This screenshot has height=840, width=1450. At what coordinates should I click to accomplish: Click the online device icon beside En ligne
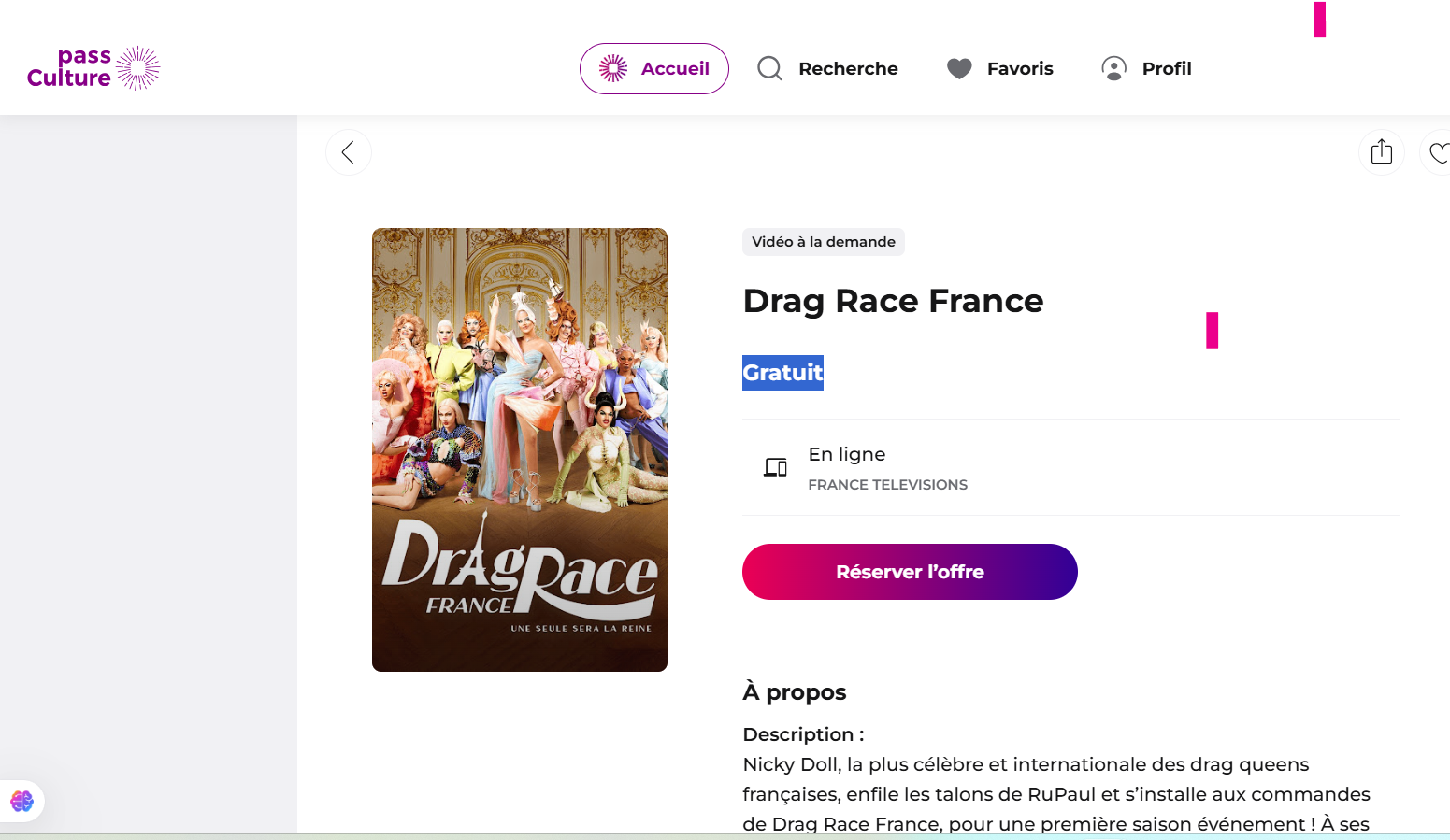[x=775, y=467]
